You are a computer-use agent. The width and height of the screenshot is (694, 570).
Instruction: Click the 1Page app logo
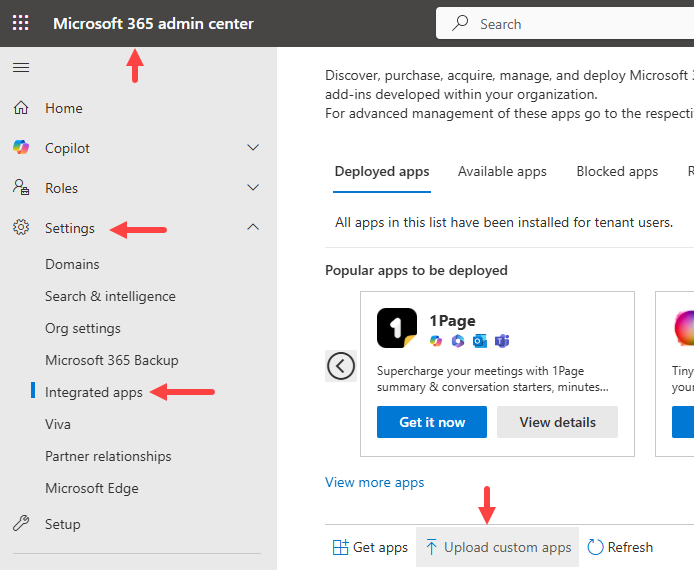397,328
